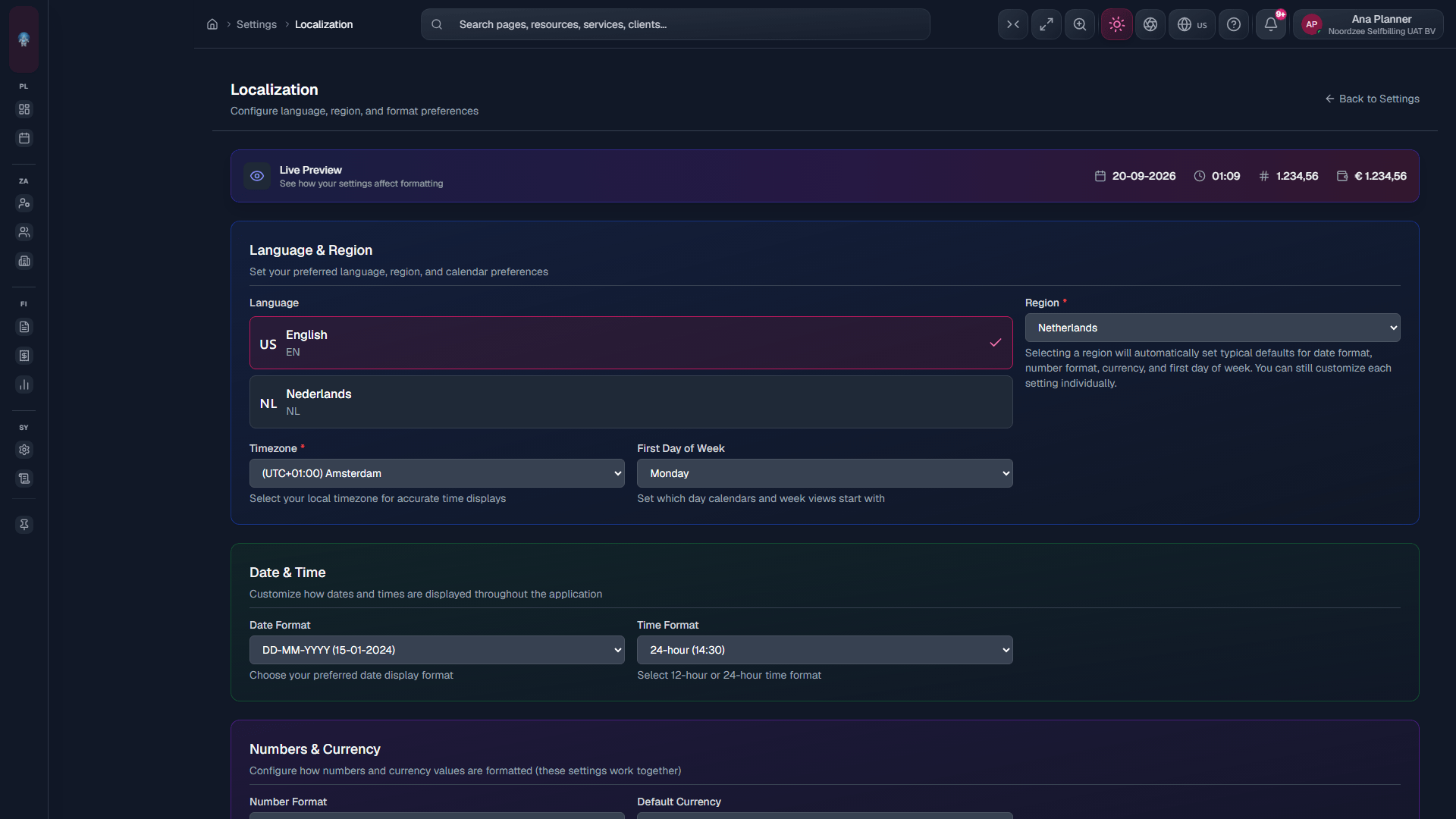Open the document icon in the sidebar
Image resolution: width=1456 pixels, height=819 pixels.
[24, 327]
